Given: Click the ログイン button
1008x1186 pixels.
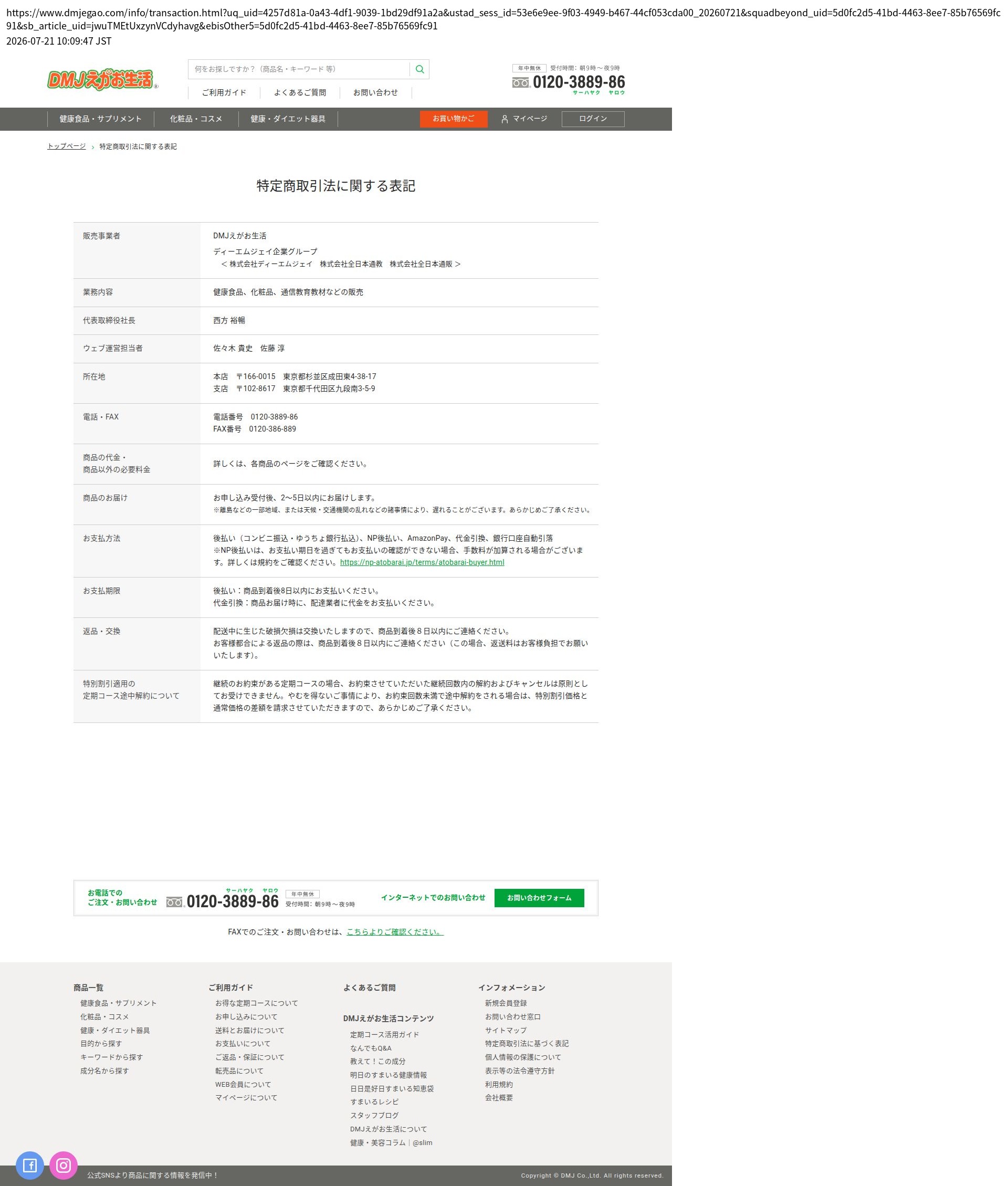Looking at the screenshot, I should point(593,119).
